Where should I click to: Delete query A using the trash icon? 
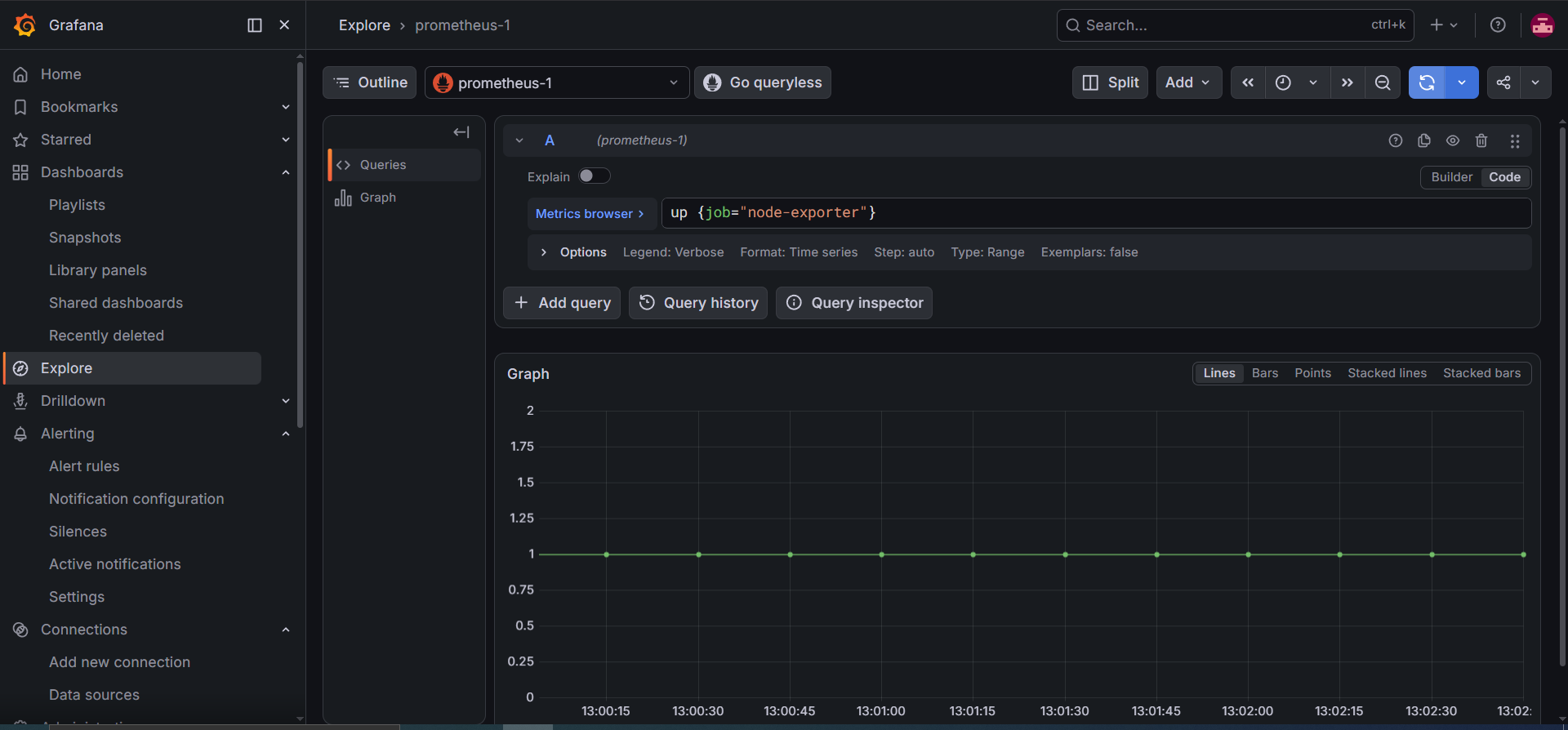click(x=1481, y=140)
